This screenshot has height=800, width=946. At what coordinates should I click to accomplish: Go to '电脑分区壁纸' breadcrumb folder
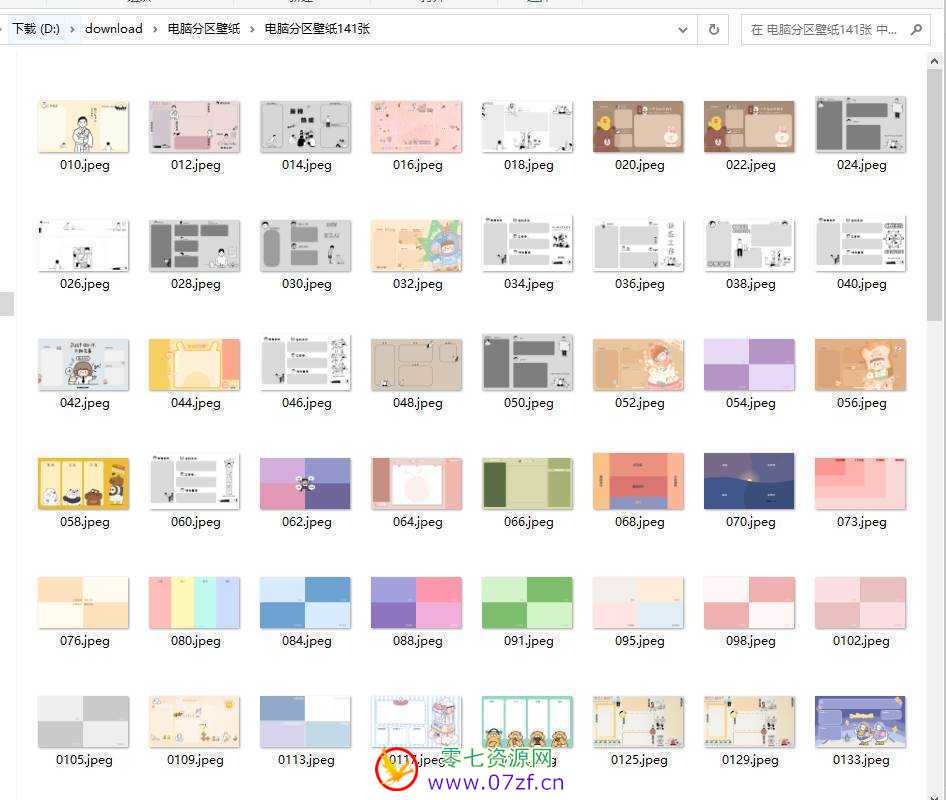(x=204, y=29)
